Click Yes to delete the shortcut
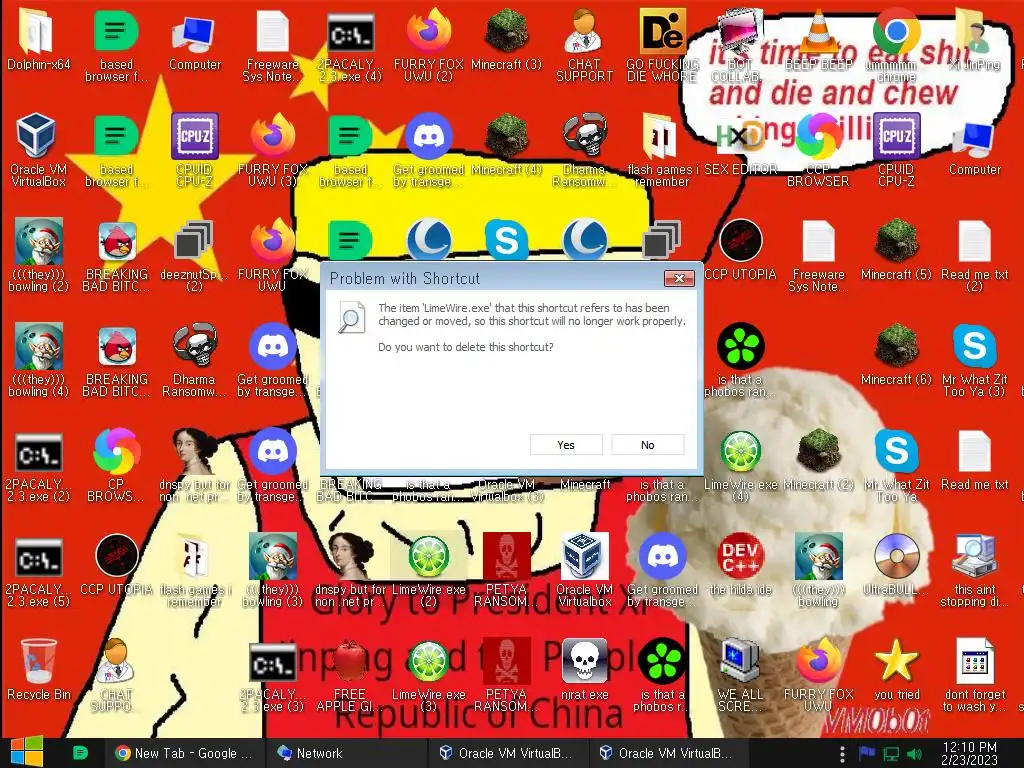Image resolution: width=1024 pixels, height=768 pixels. point(566,445)
